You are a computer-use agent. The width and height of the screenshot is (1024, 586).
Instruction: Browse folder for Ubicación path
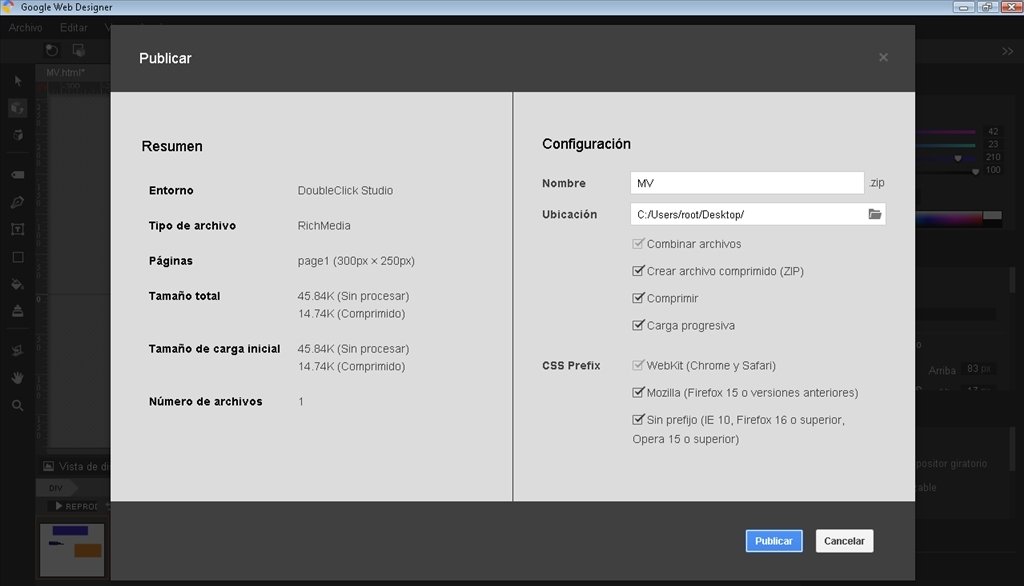click(874, 214)
